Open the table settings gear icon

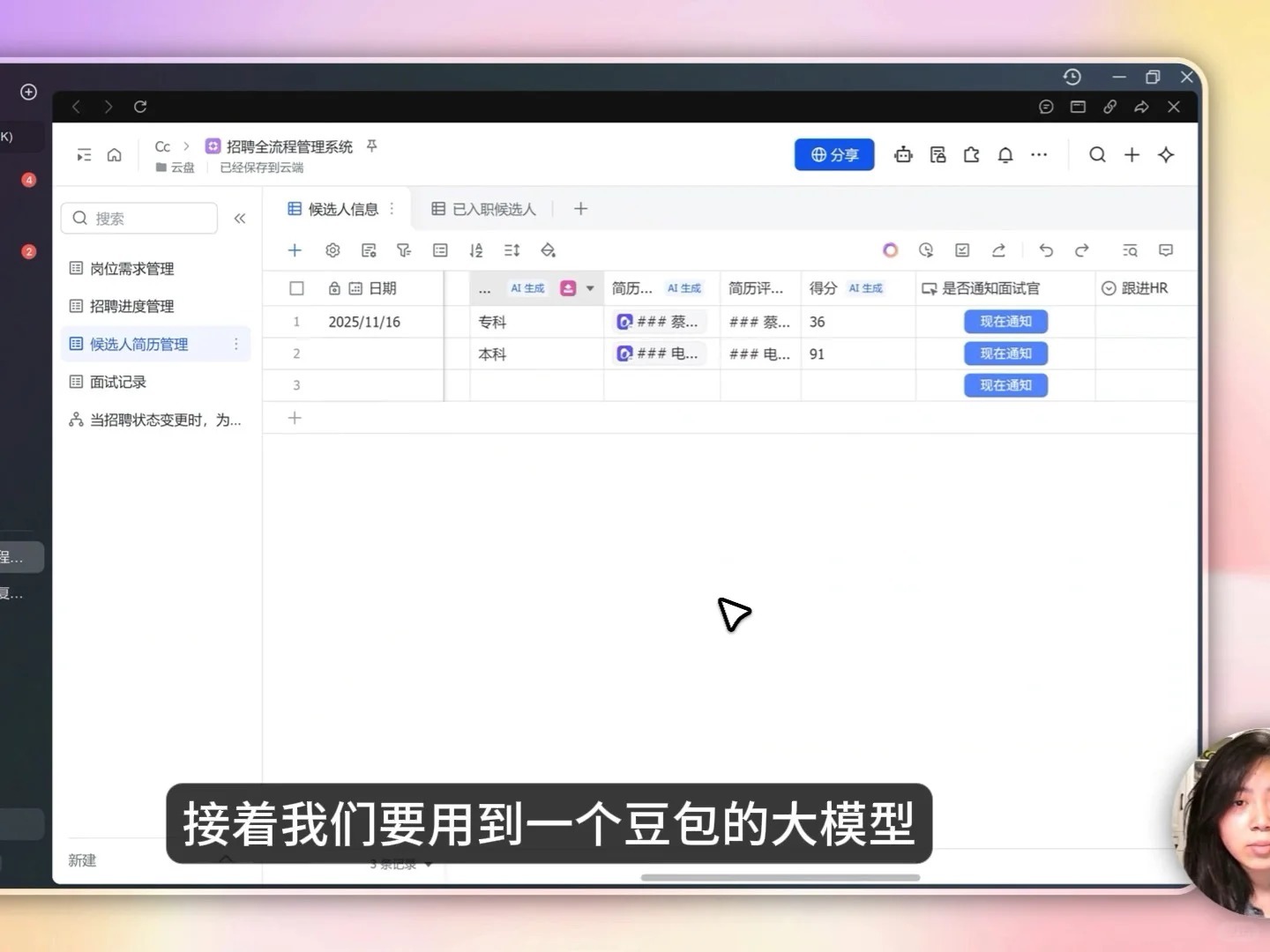coord(332,250)
